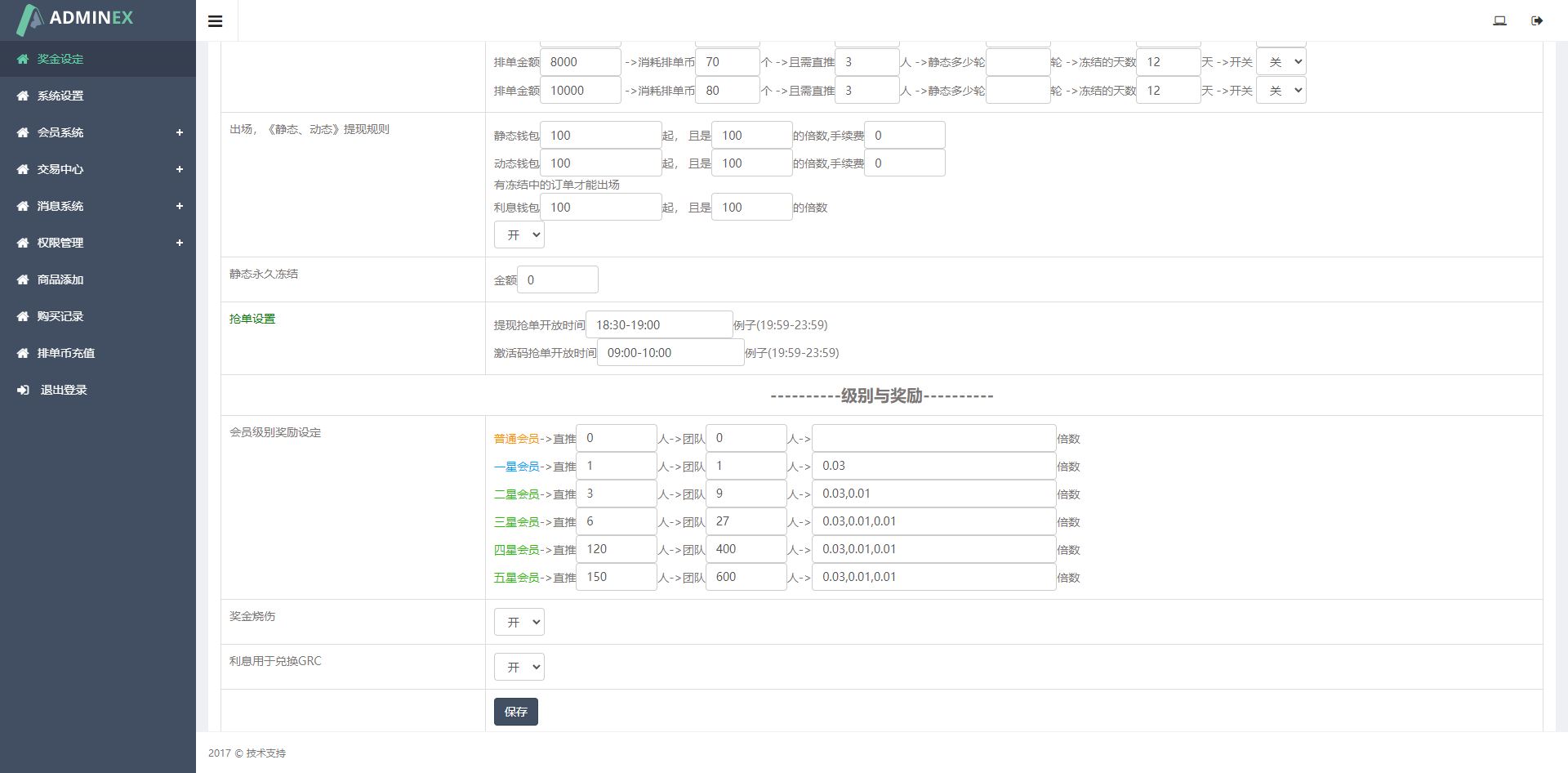Open 系统设置 menu item
The width and height of the screenshot is (1568, 773).
[98, 96]
